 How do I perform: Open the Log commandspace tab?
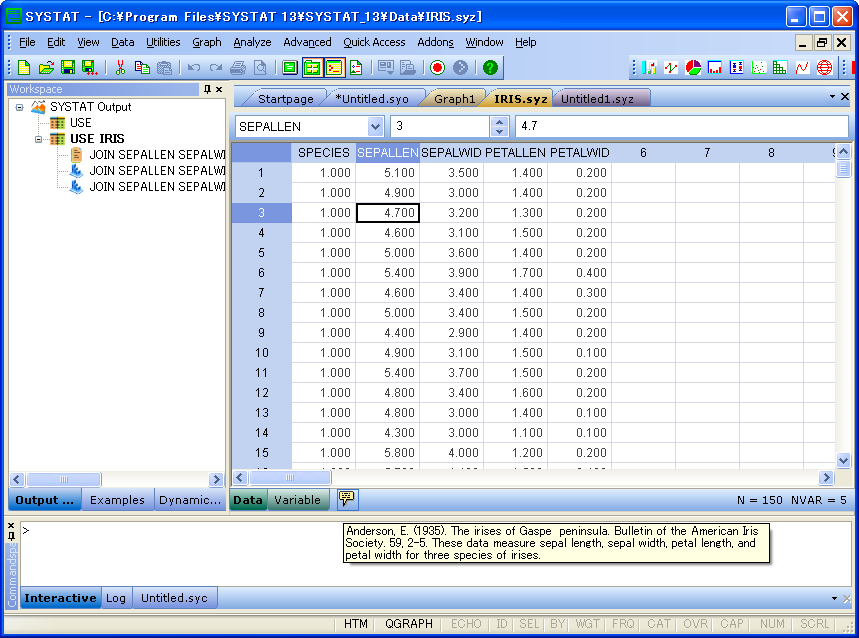pos(116,598)
